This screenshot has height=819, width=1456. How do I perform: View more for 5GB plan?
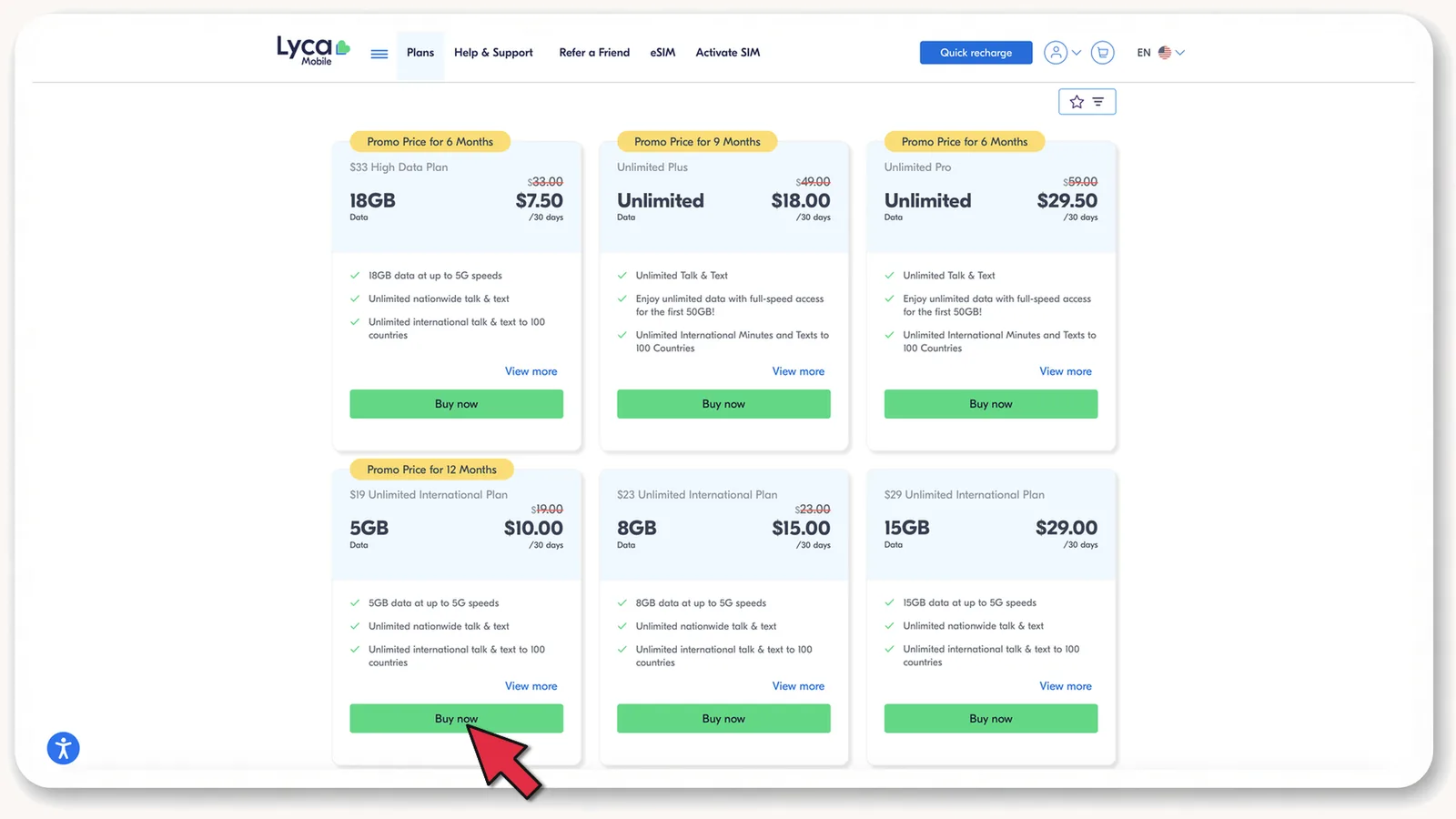point(531,686)
